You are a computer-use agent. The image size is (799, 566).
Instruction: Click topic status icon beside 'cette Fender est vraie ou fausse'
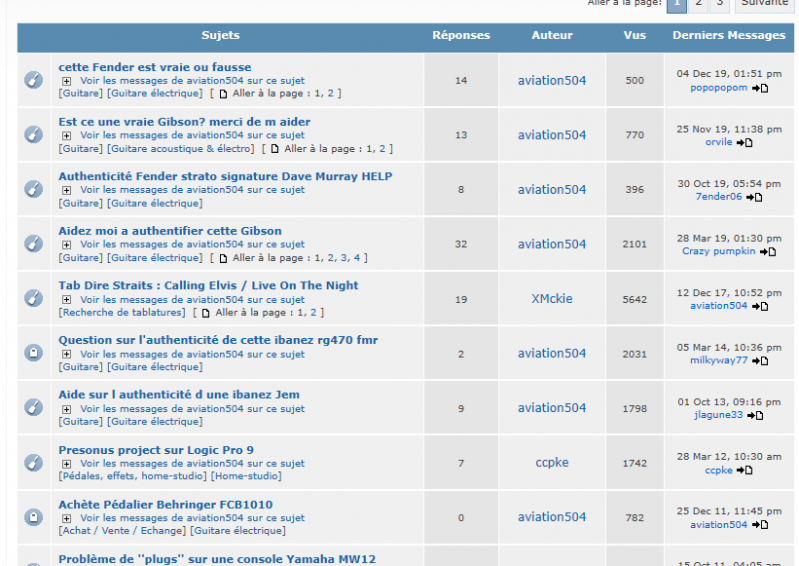tap(33, 80)
